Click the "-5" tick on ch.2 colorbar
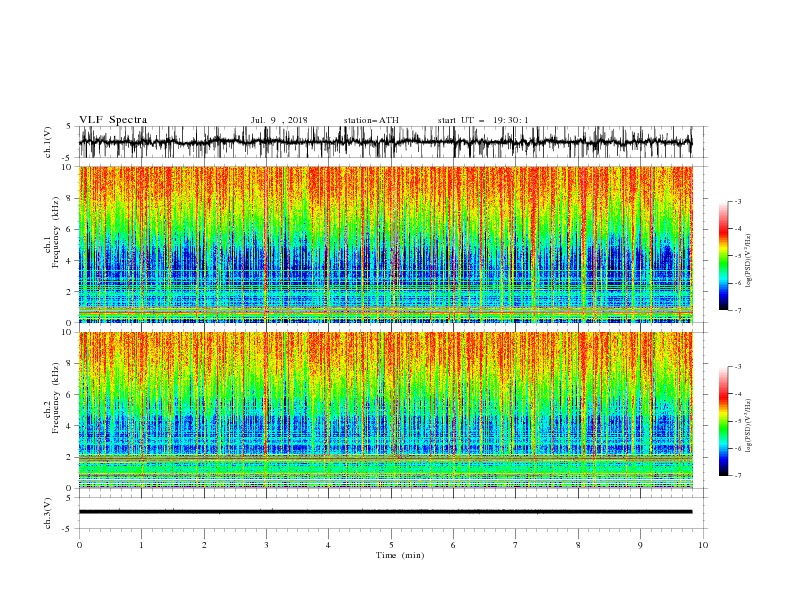 [738, 421]
